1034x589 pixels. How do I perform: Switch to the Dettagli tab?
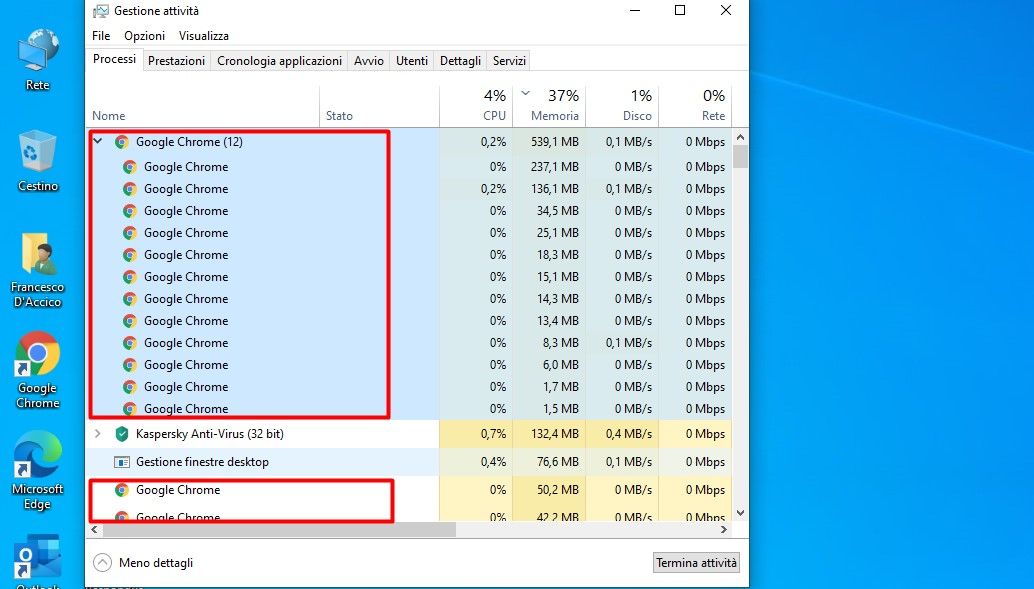coord(460,61)
